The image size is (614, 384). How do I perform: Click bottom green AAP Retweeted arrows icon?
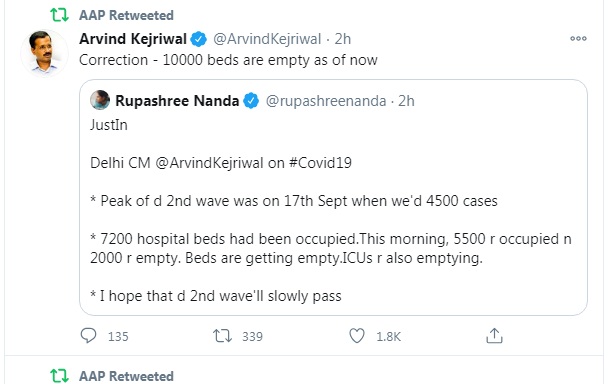click(60, 375)
